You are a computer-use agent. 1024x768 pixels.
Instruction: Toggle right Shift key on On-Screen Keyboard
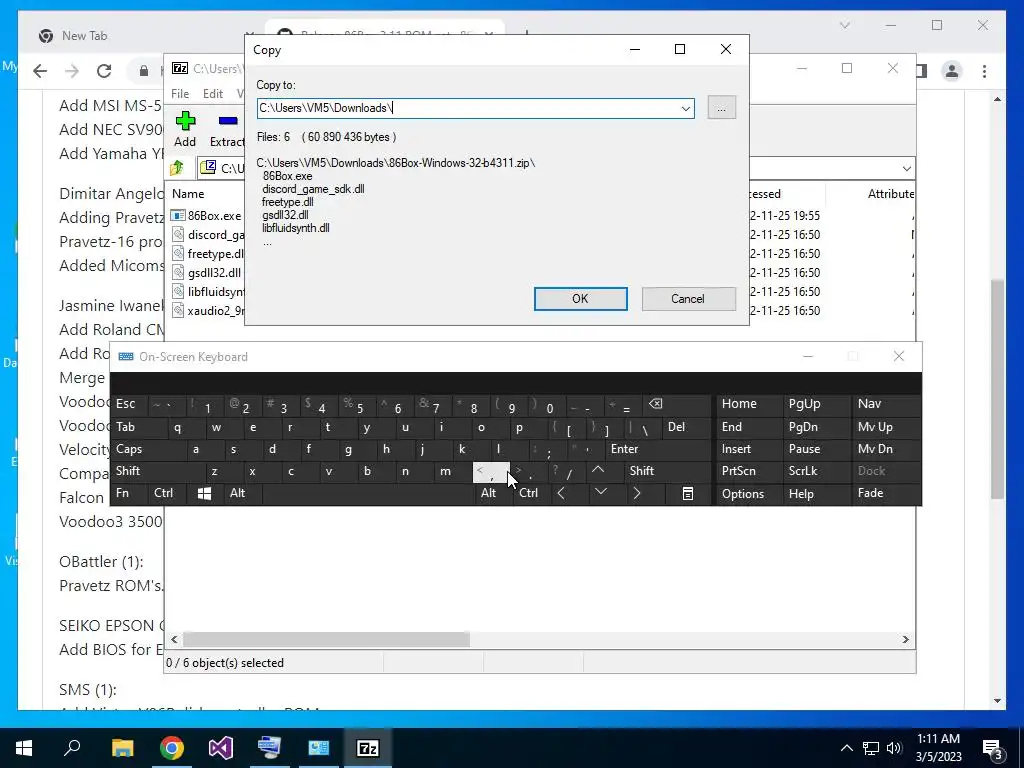pyautogui.click(x=642, y=471)
